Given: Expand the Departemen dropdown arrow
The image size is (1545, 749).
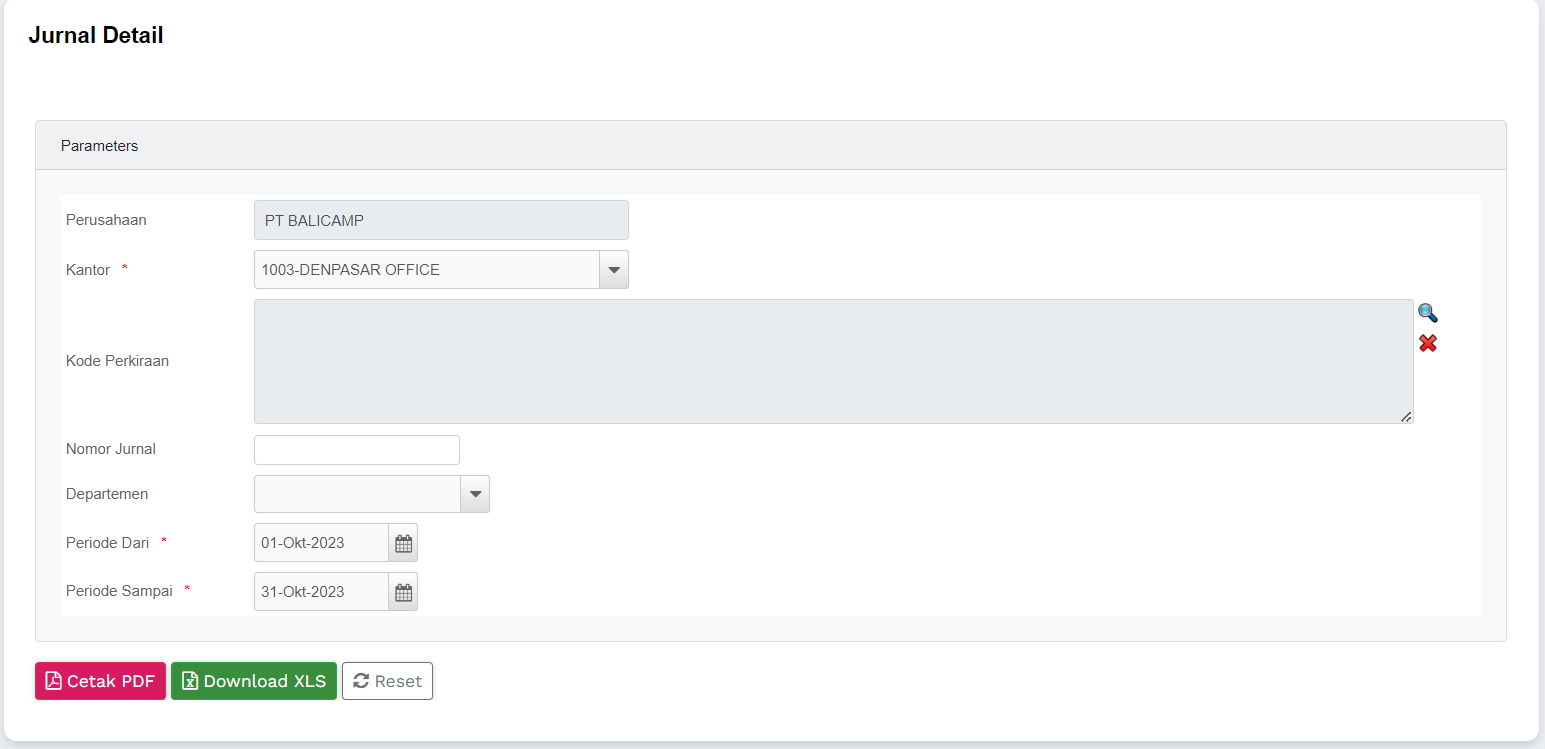Looking at the screenshot, I should [x=475, y=494].
